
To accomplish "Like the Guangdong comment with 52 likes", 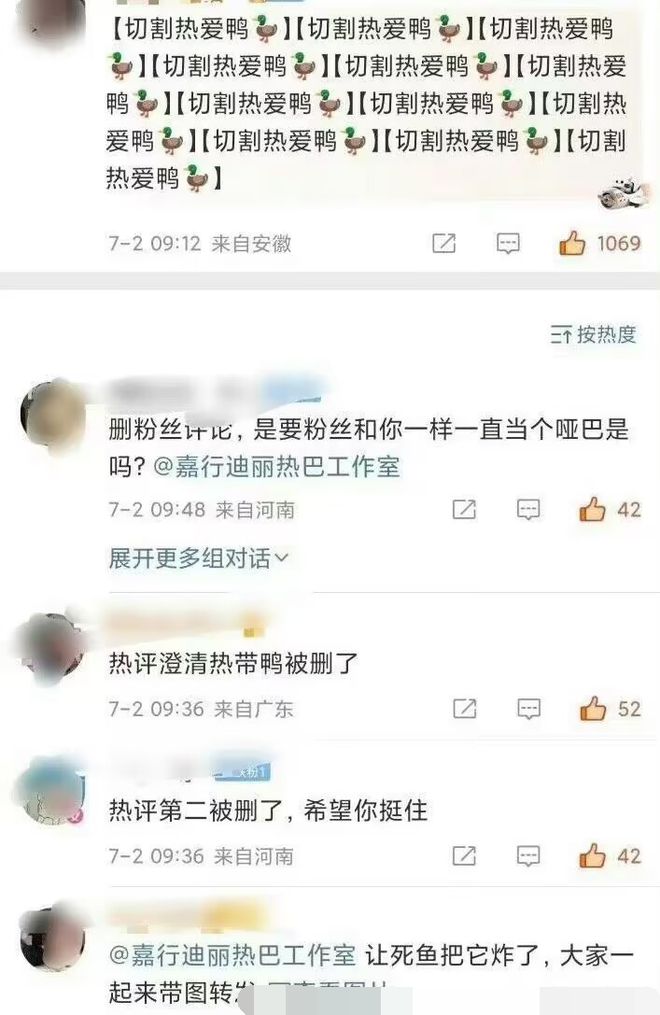I will pos(592,709).
